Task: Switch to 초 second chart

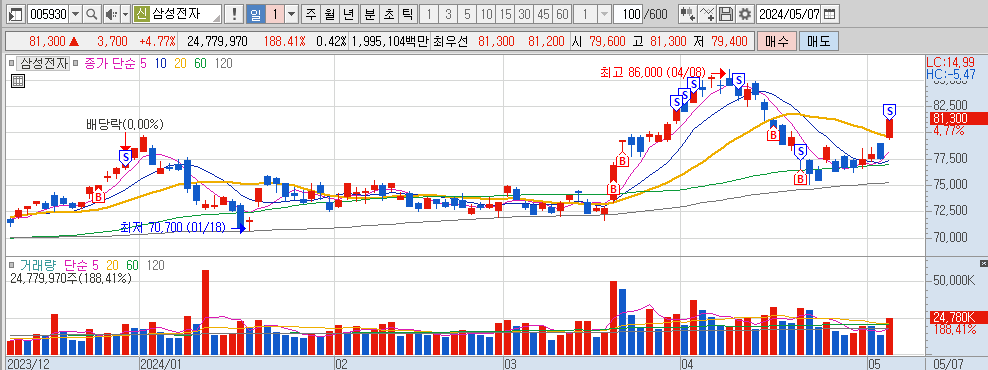Action: (x=389, y=14)
